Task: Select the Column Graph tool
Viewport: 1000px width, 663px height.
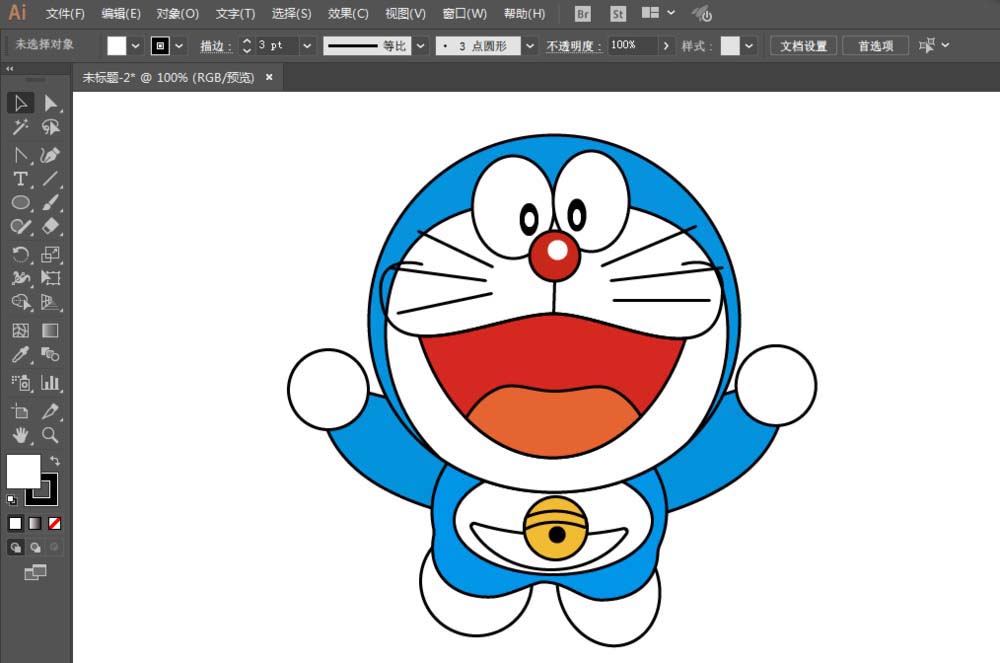Action: tap(50, 382)
